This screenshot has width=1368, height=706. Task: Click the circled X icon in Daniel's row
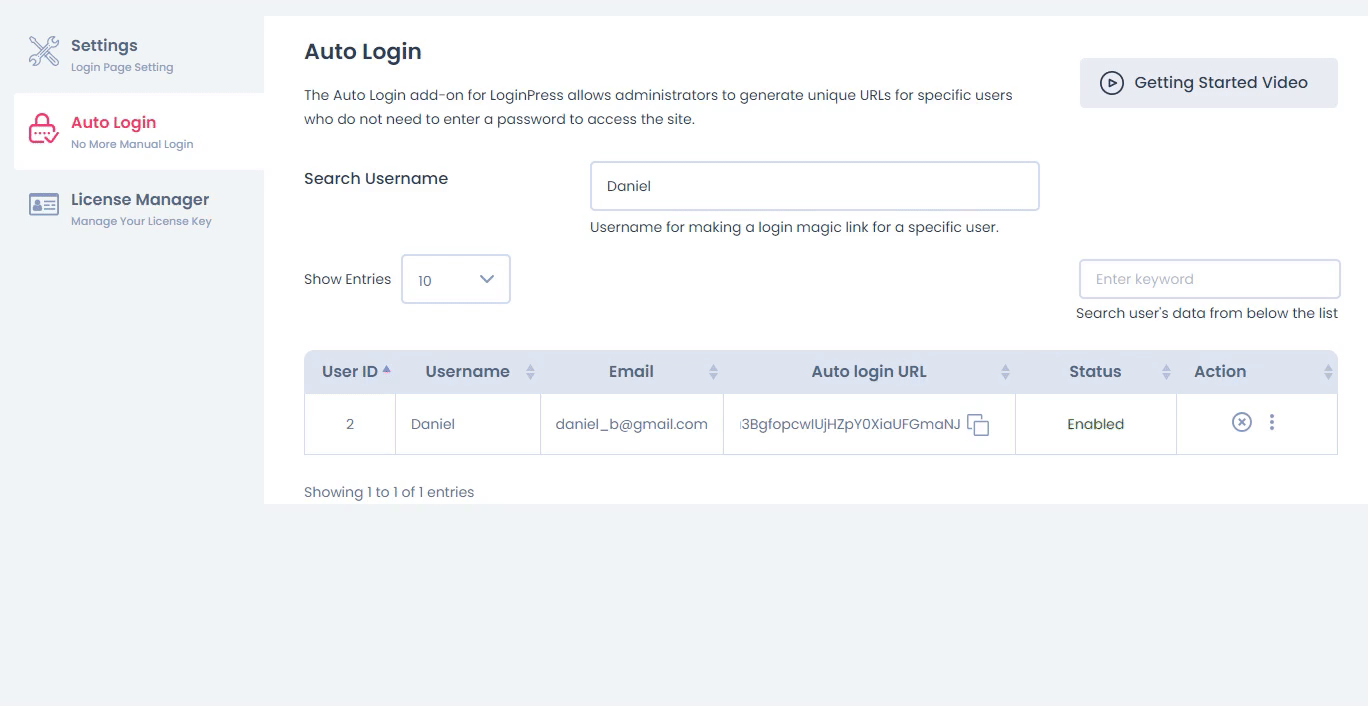pyautogui.click(x=1241, y=422)
